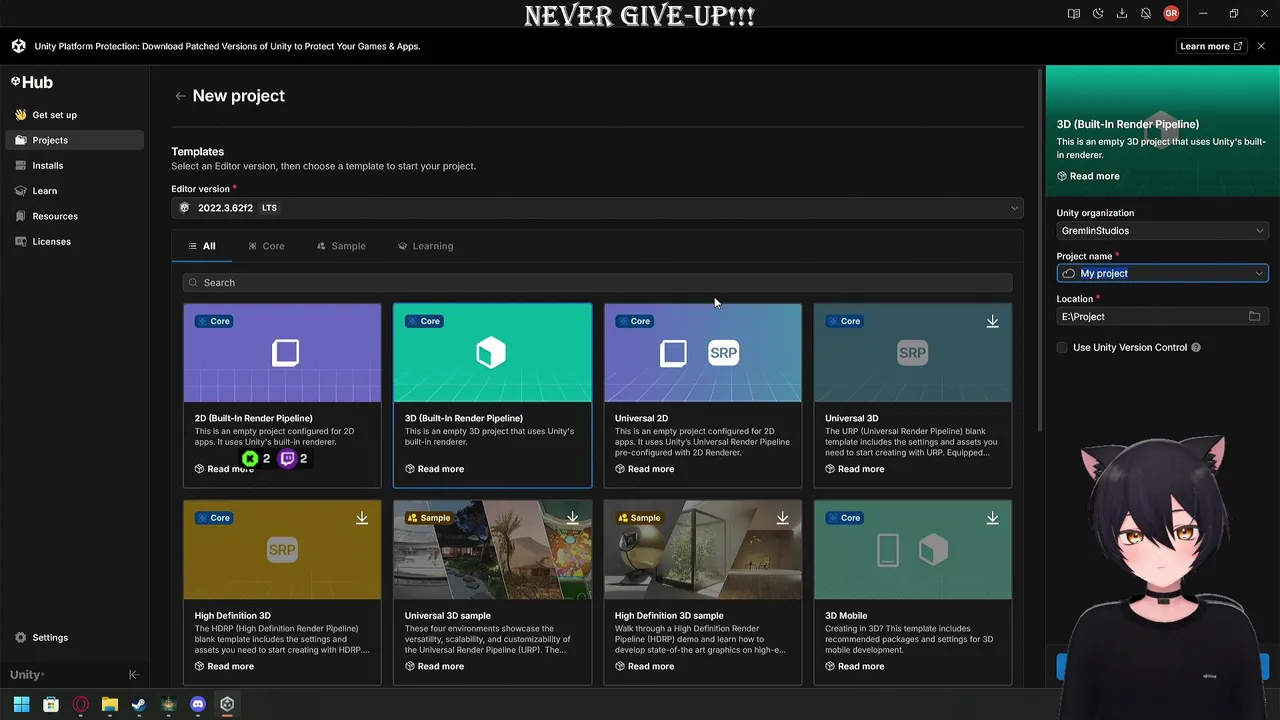Open Hub Settings gear
The height and width of the screenshot is (720, 1280).
(41, 637)
